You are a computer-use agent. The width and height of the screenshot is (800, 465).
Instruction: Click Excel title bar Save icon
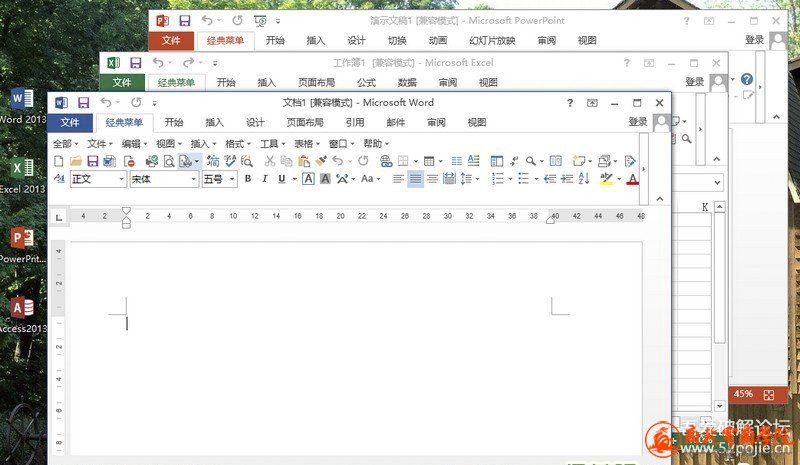[x=135, y=63]
